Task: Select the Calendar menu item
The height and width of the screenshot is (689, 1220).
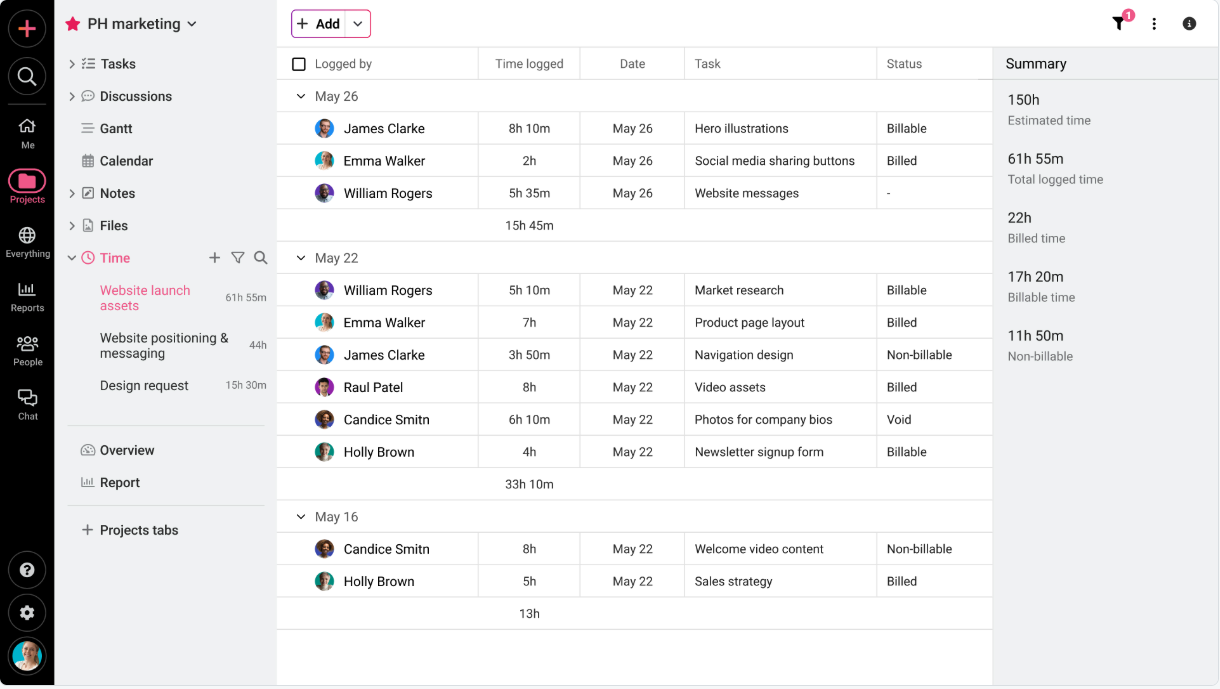Action: coord(126,161)
